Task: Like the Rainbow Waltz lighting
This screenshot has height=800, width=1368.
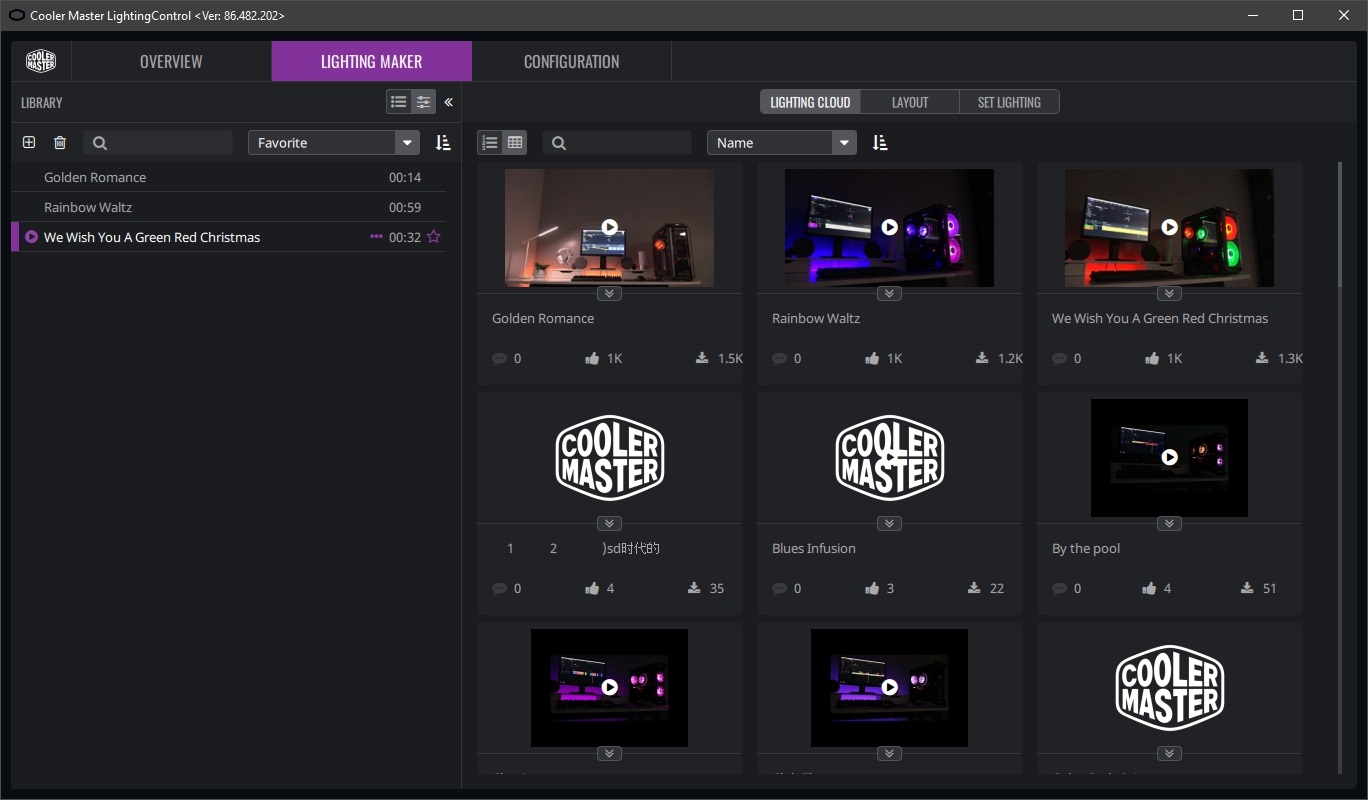Action: (x=873, y=358)
